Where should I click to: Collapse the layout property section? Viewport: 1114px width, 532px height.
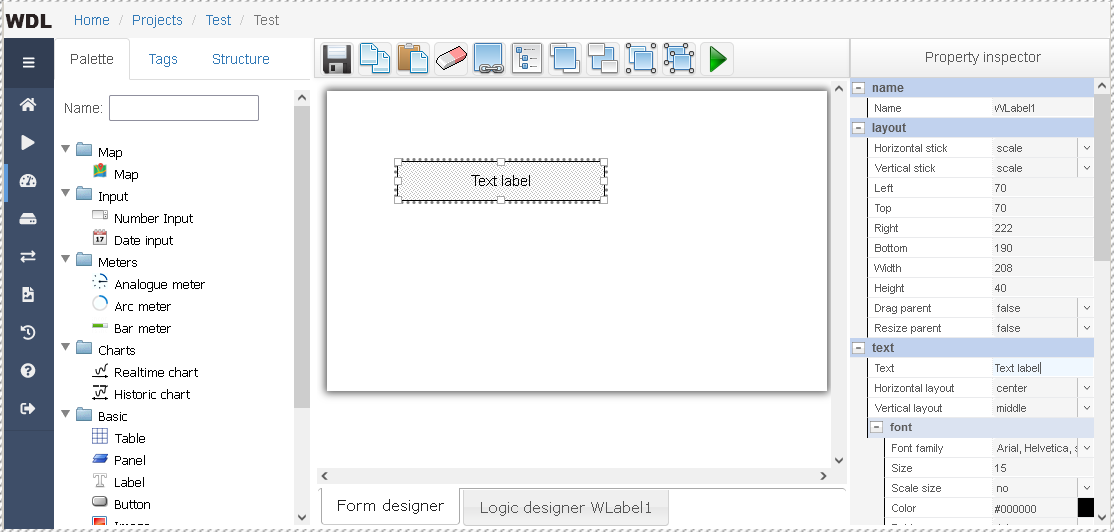(860, 128)
